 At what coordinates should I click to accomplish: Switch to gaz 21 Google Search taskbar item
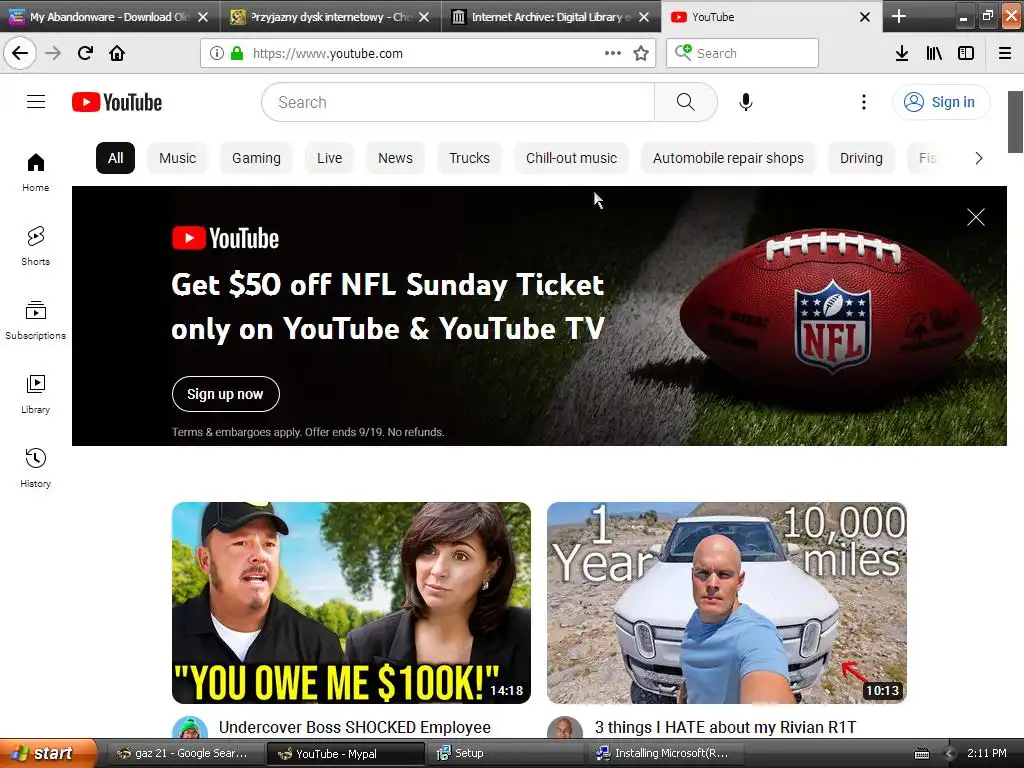[184, 753]
